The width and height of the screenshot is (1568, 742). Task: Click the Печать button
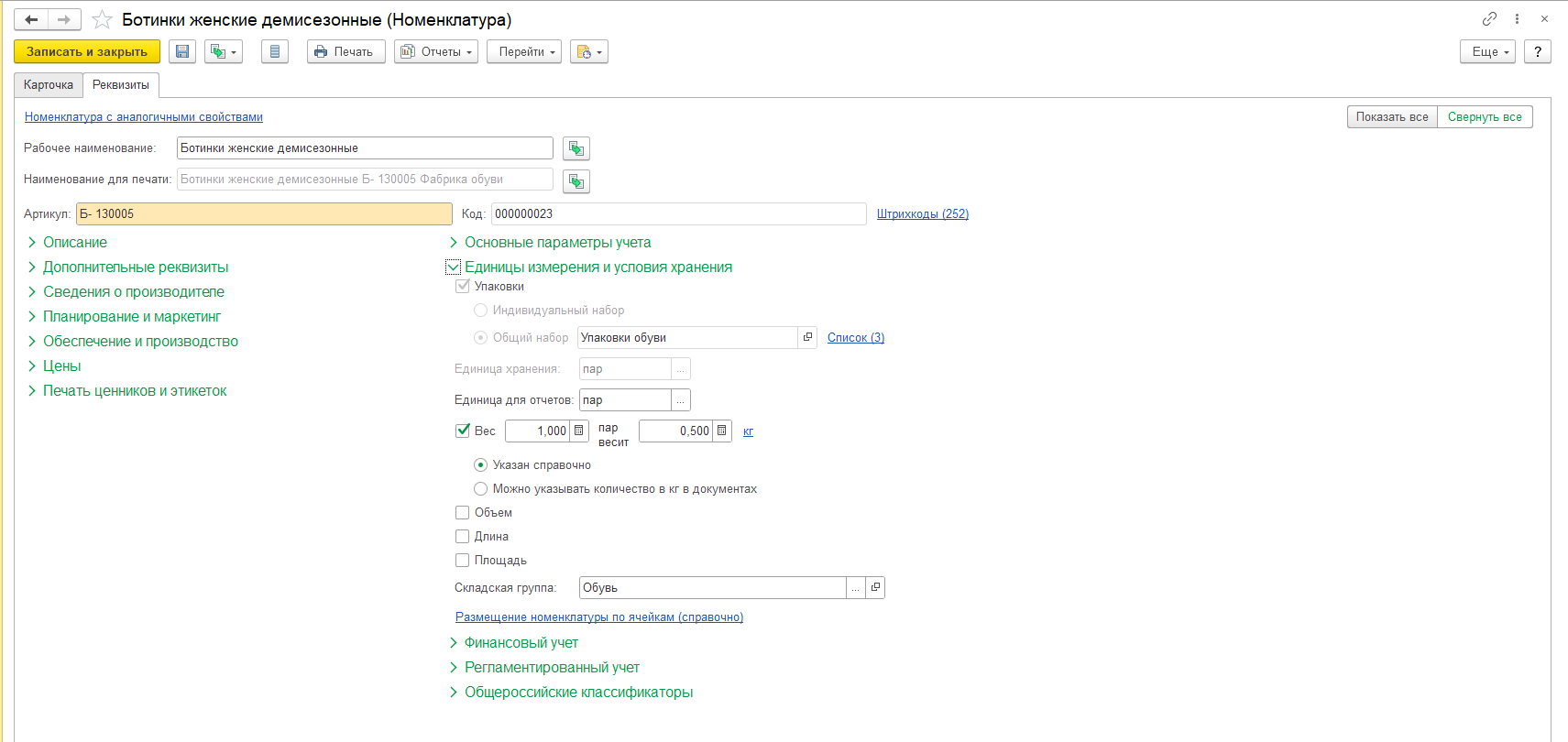pos(346,52)
